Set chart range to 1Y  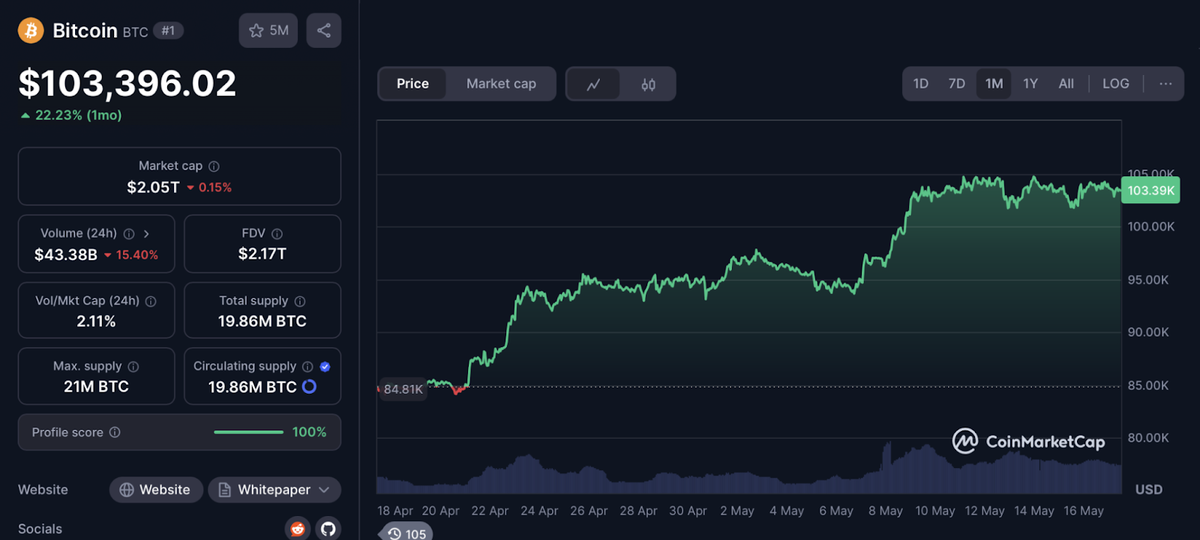pos(1030,84)
